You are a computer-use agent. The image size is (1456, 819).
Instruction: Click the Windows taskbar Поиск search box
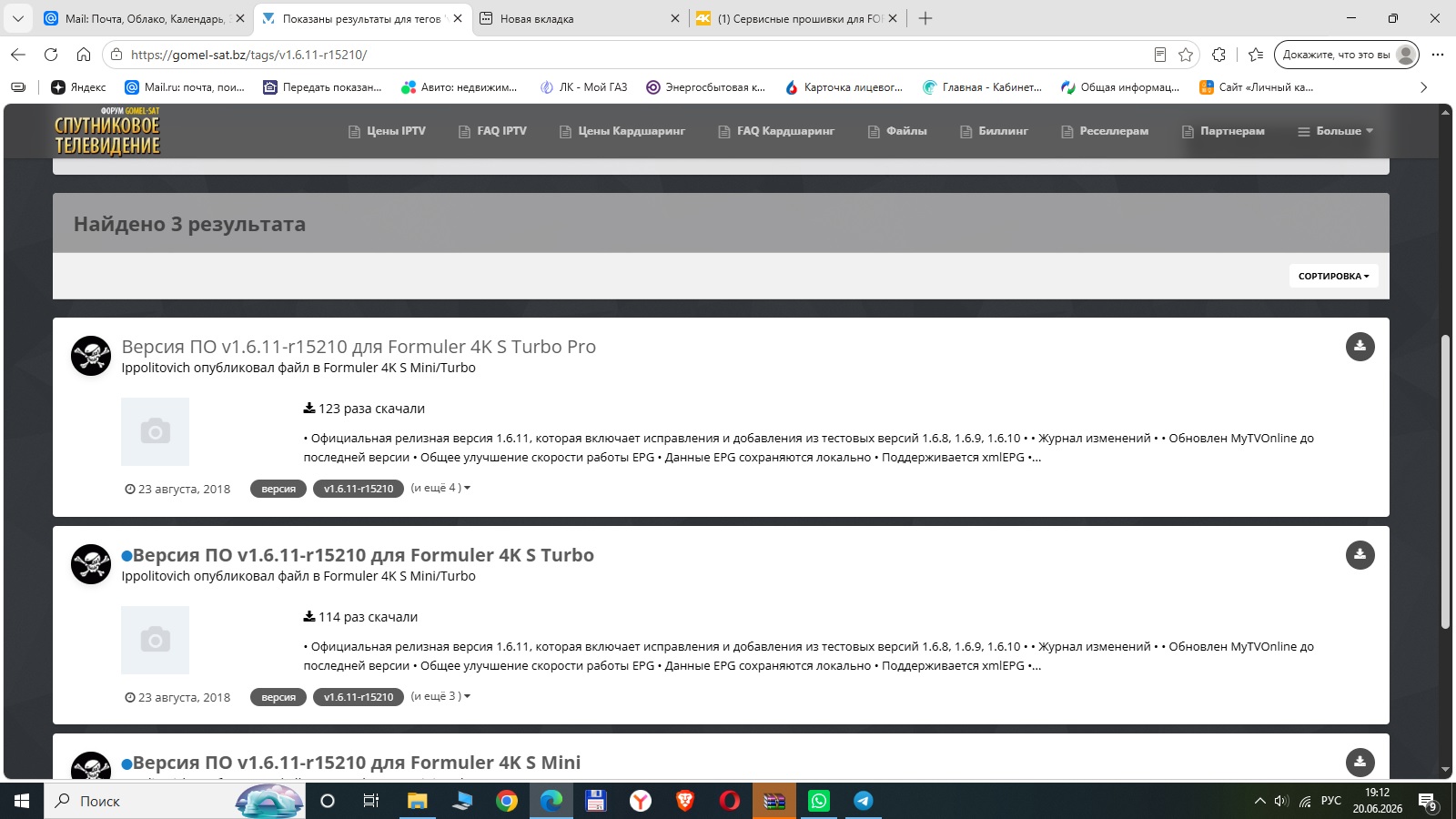pyautogui.click(x=175, y=801)
